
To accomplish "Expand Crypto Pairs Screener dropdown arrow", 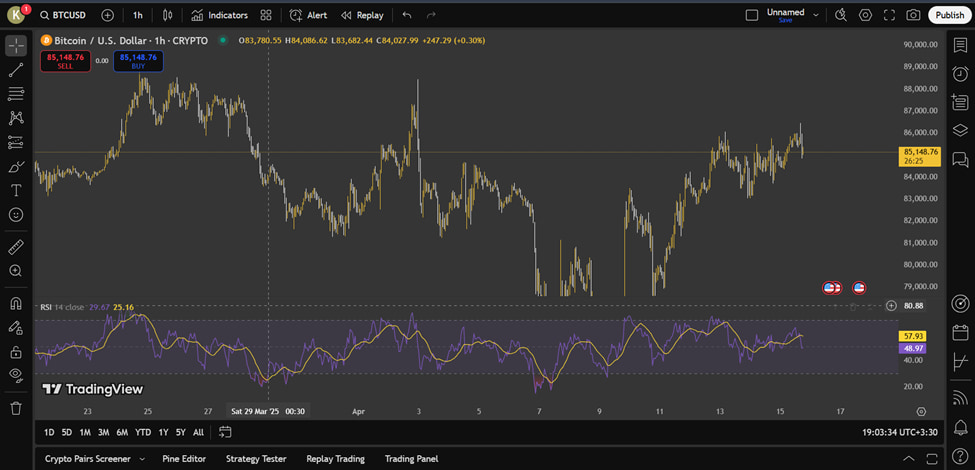I will [x=142, y=459].
